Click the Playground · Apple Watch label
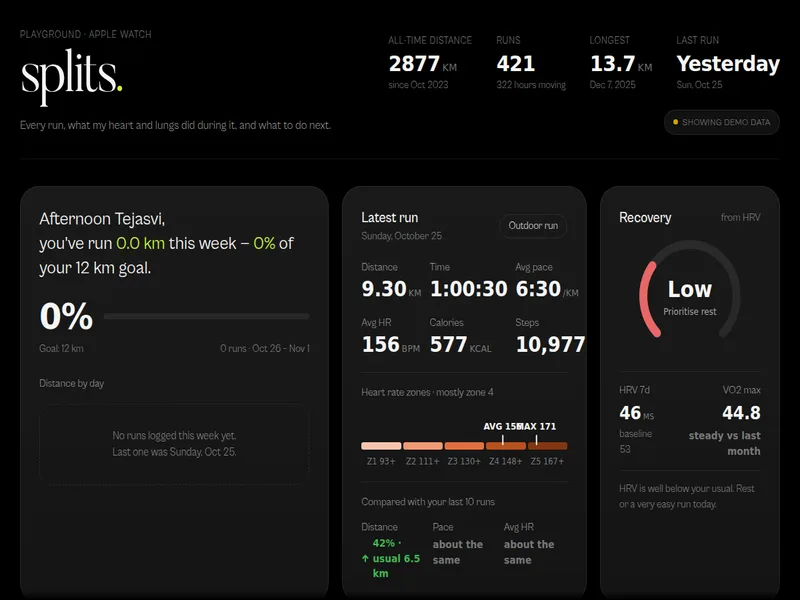Screen dimensions: 800x600 tap(86, 34)
